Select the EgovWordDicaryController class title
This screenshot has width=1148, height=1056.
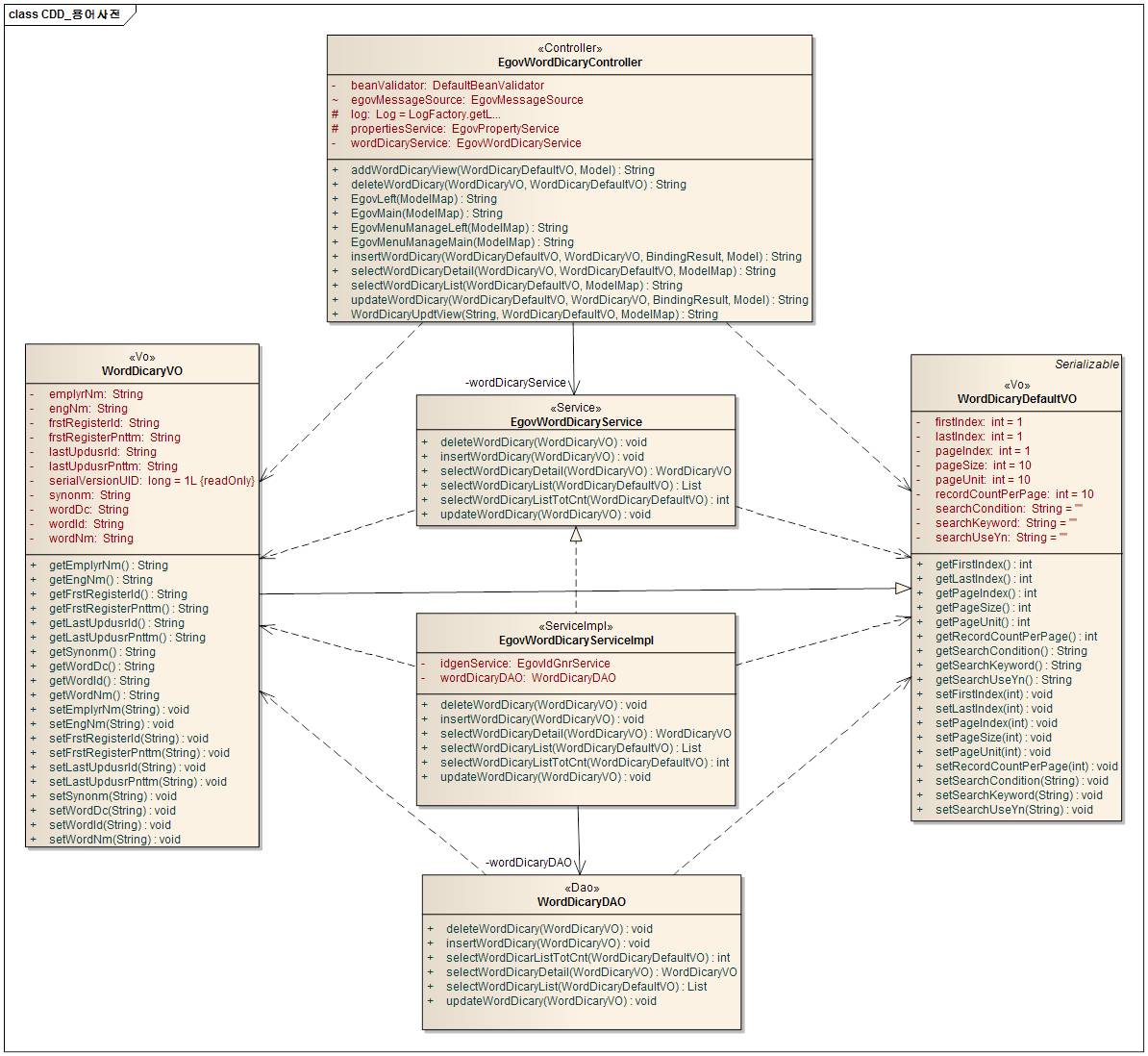click(x=570, y=63)
